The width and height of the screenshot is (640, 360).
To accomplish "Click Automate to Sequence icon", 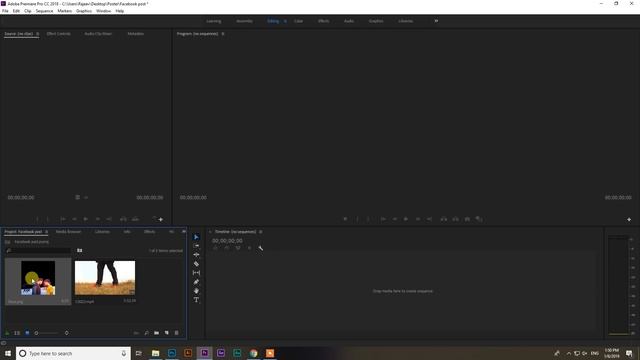I will point(136,333).
